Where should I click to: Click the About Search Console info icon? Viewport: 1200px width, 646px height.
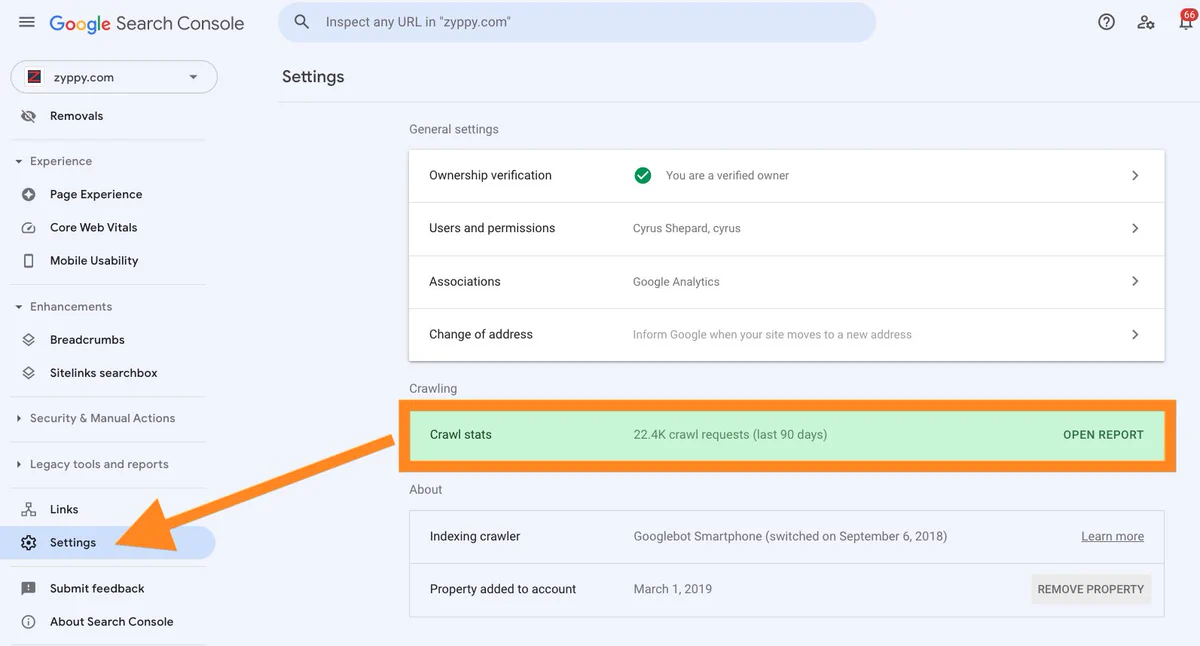point(29,622)
